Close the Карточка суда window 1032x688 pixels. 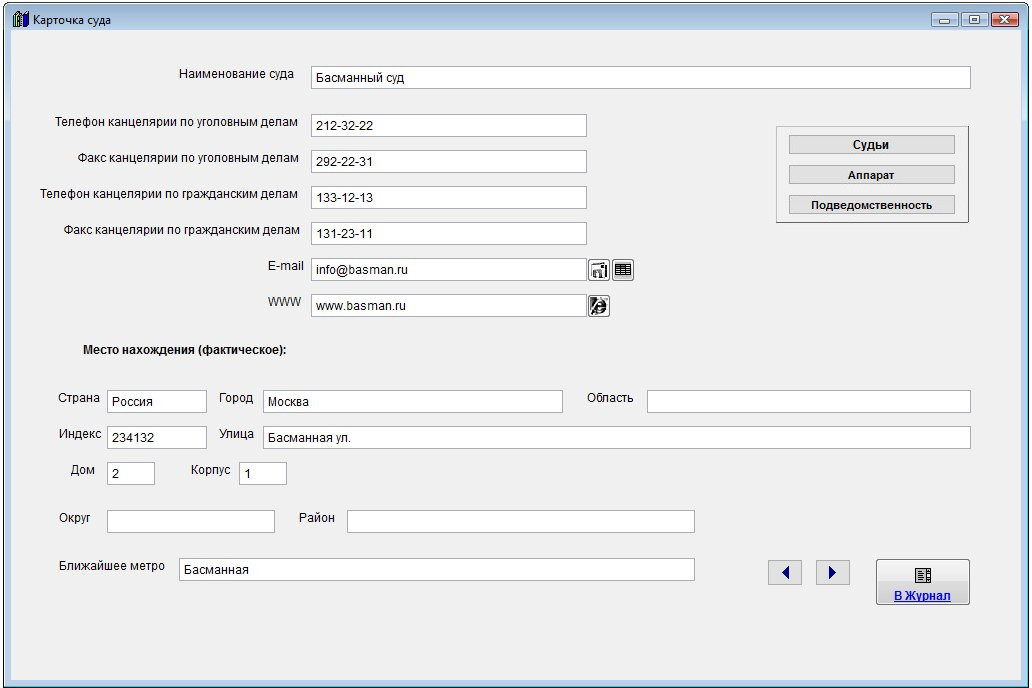1004,20
